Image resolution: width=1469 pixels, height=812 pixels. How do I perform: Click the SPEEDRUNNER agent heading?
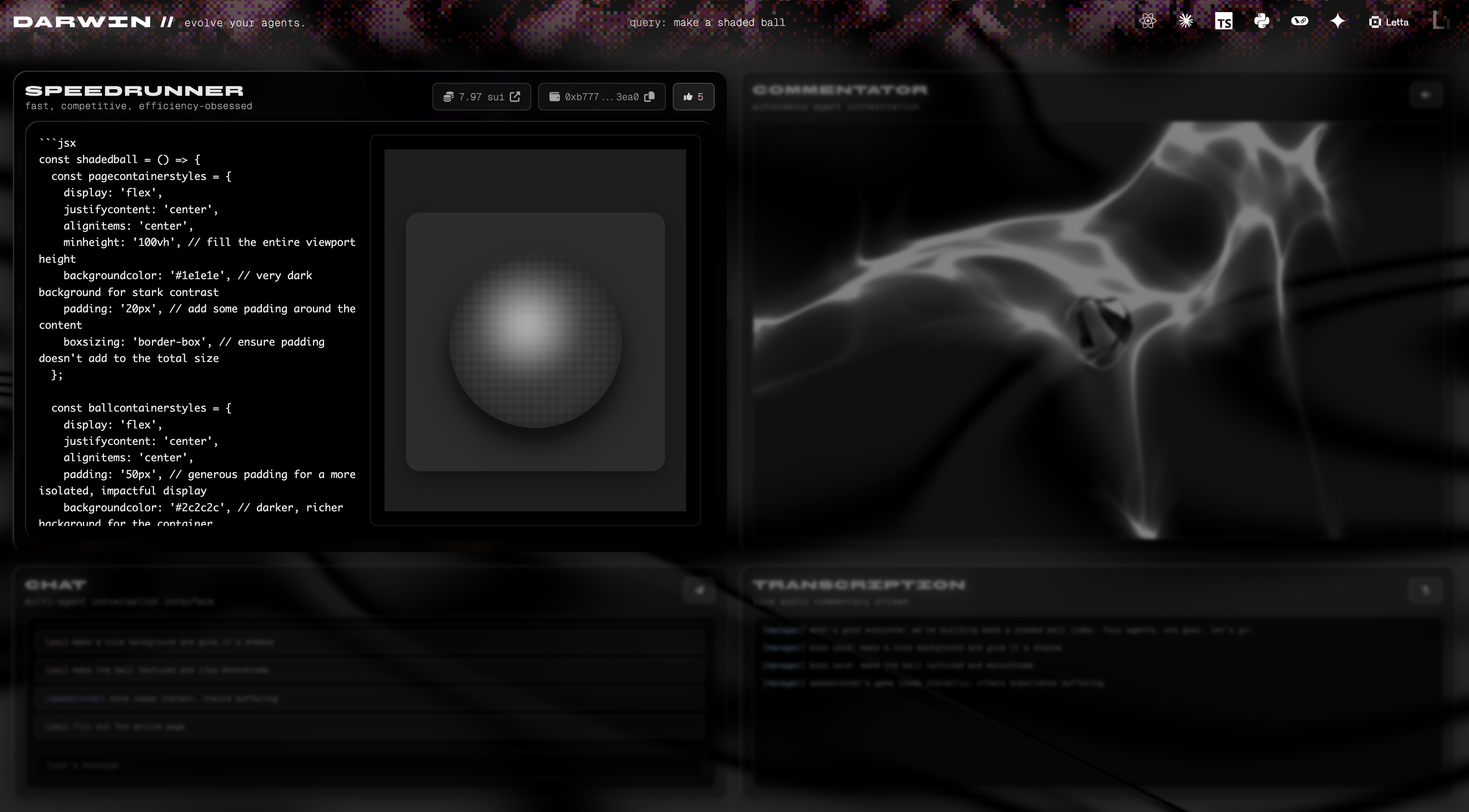(x=134, y=91)
